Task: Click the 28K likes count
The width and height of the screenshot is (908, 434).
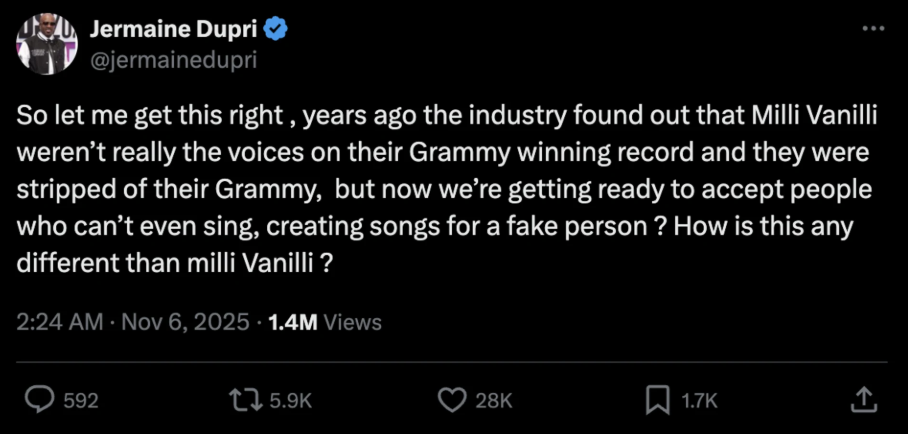Action: [493, 401]
